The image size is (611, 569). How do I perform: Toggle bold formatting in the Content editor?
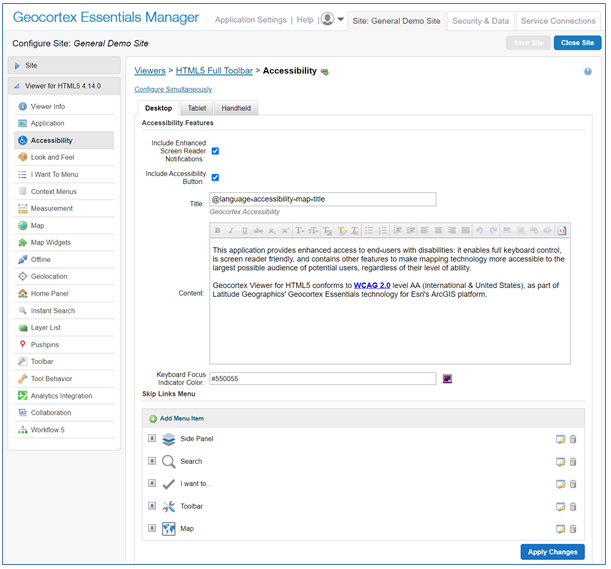(x=218, y=230)
